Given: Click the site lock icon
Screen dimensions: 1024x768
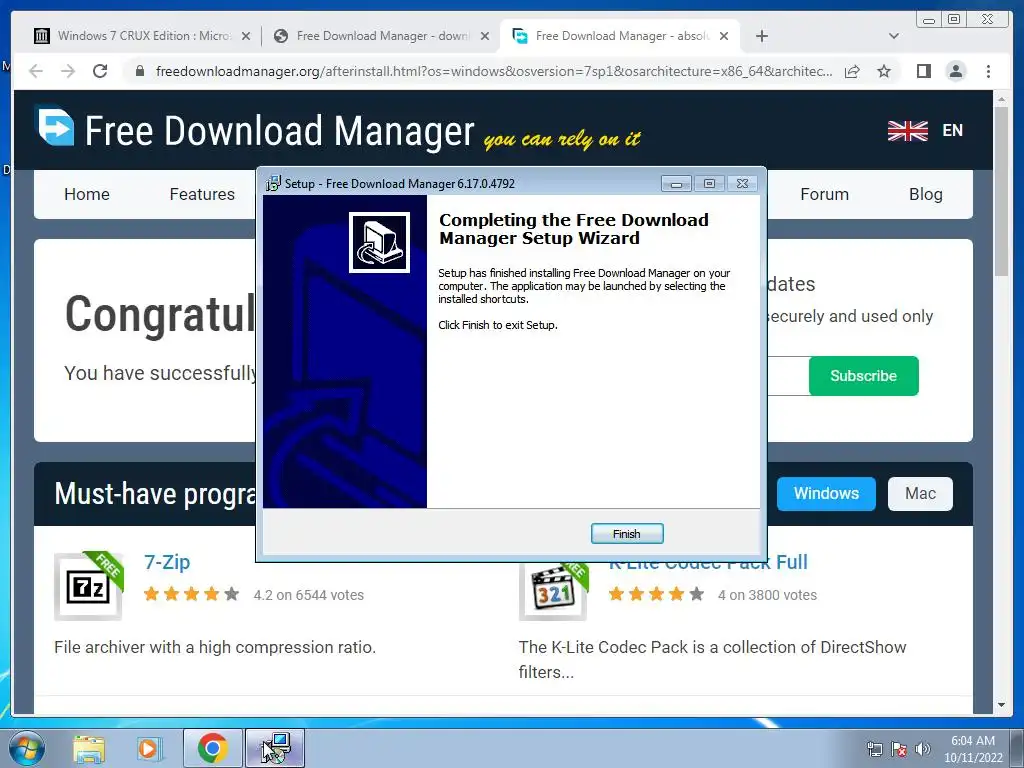Looking at the screenshot, I should tap(139, 71).
